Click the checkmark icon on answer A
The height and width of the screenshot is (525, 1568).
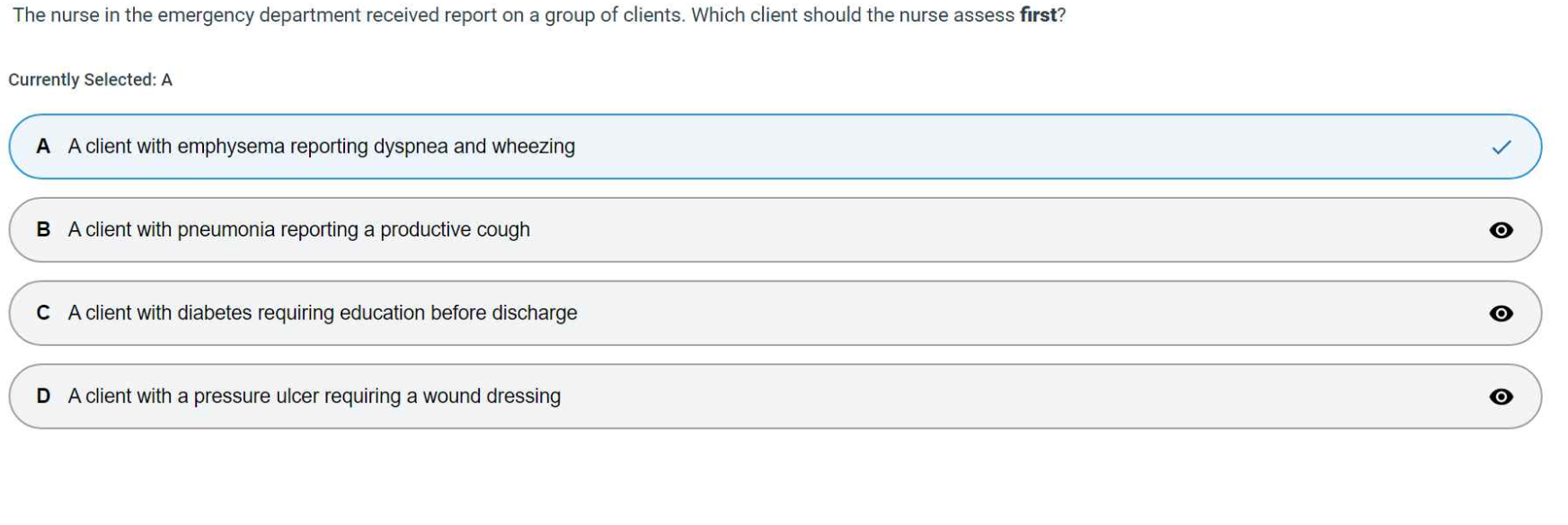[1501, 147]
